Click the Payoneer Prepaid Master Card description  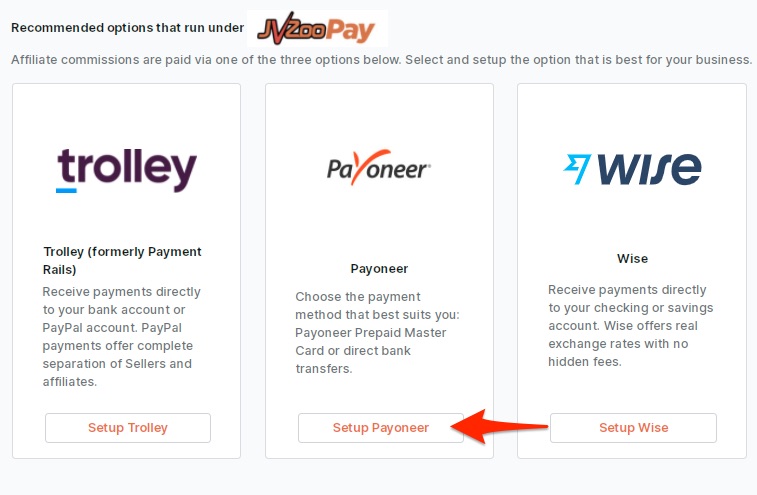click(377, 333)
